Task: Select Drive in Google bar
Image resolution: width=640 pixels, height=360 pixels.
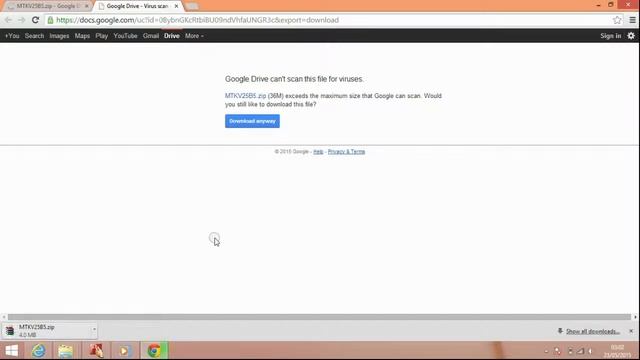Action: [x=172, y=36]
